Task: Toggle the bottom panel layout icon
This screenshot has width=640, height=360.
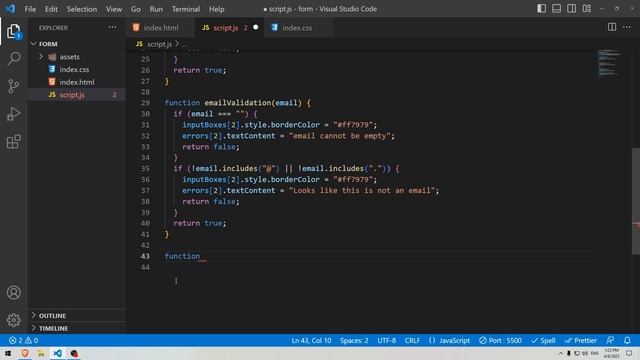Action: click(556, 9)
